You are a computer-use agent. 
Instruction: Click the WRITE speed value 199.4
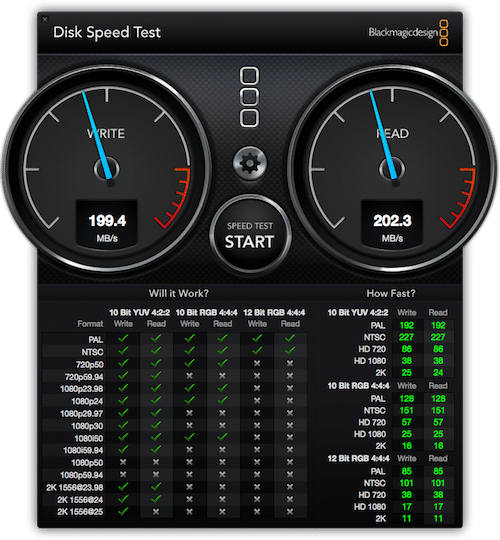point(107,221)
